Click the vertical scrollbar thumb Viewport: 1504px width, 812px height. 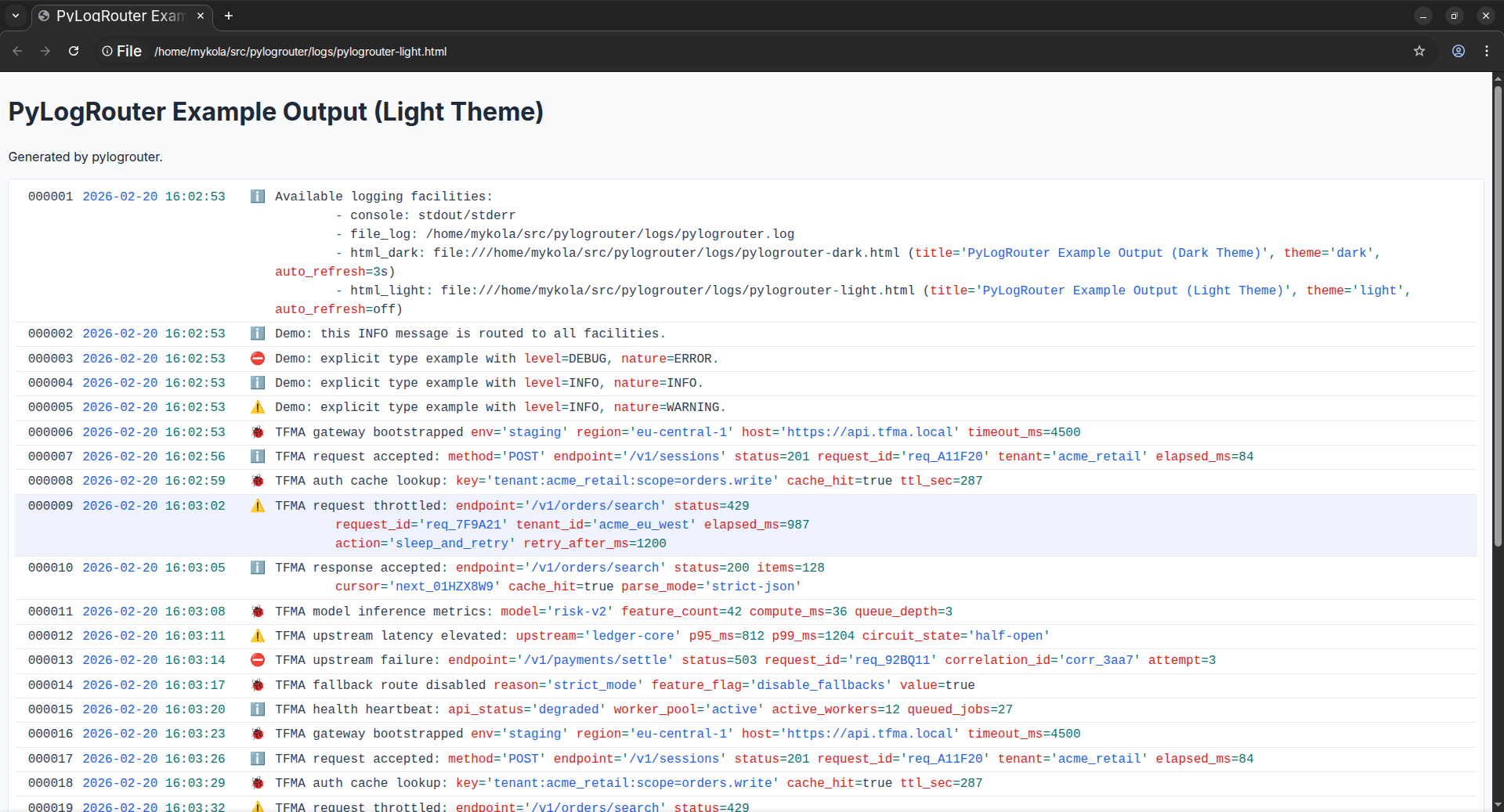click(1498, 315)
